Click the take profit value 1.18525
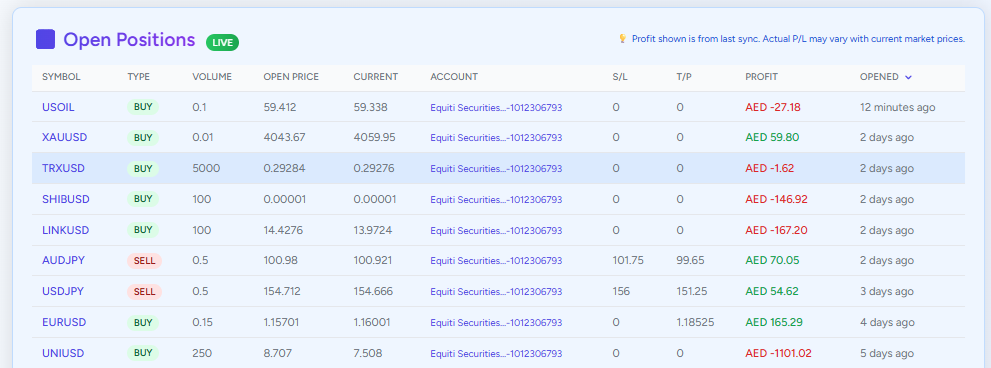 pyautogui.click(x=695, y=322)
